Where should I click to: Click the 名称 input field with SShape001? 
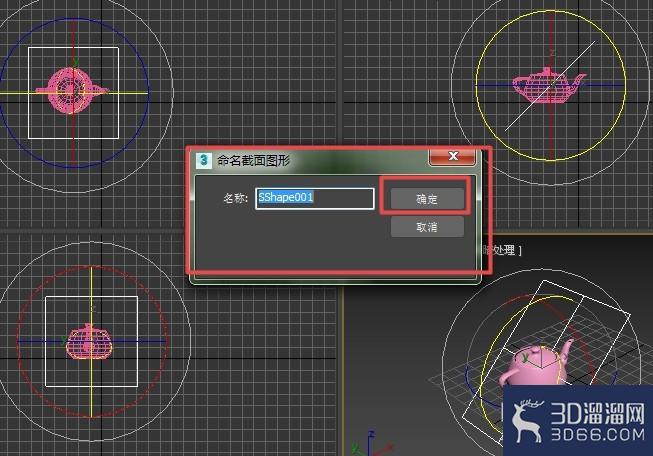(315, 198)
